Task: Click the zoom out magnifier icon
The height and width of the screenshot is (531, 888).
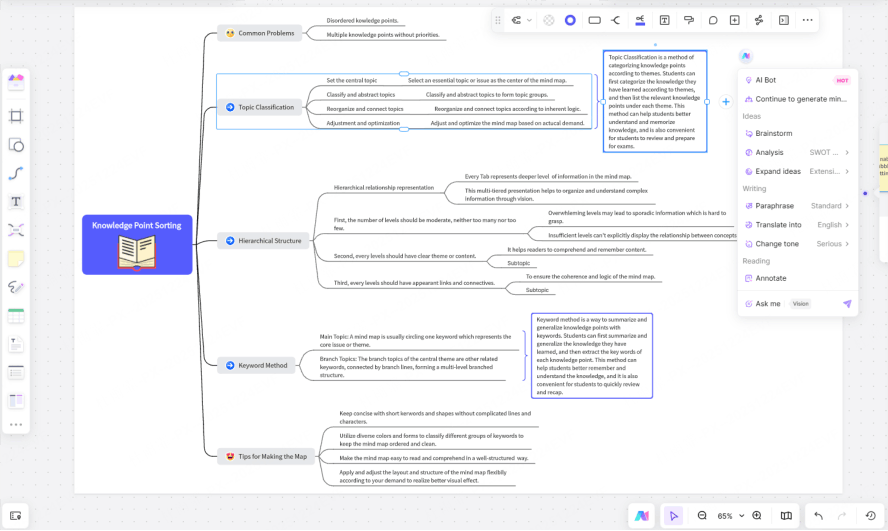Action: pos(702,516)
